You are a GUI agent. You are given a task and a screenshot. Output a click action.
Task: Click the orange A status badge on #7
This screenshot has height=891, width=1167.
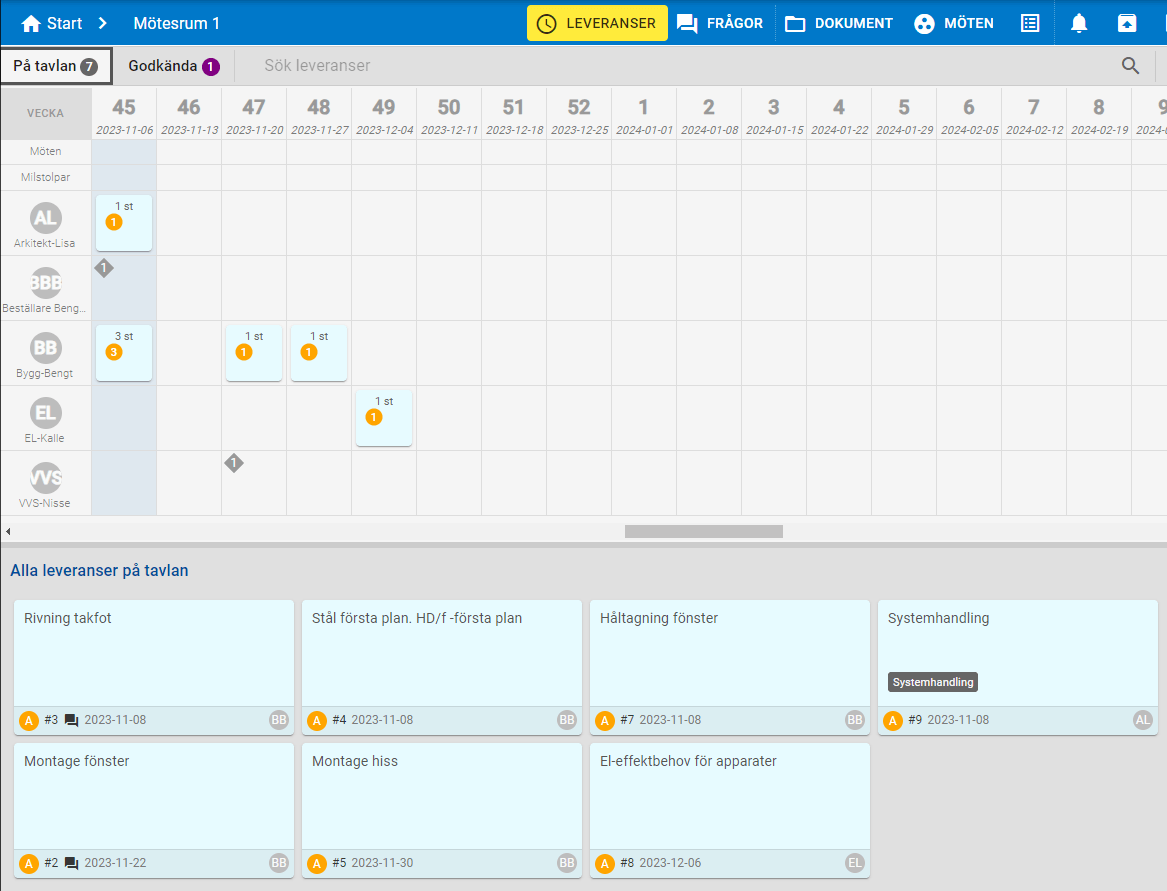click(x=605, y=721)
